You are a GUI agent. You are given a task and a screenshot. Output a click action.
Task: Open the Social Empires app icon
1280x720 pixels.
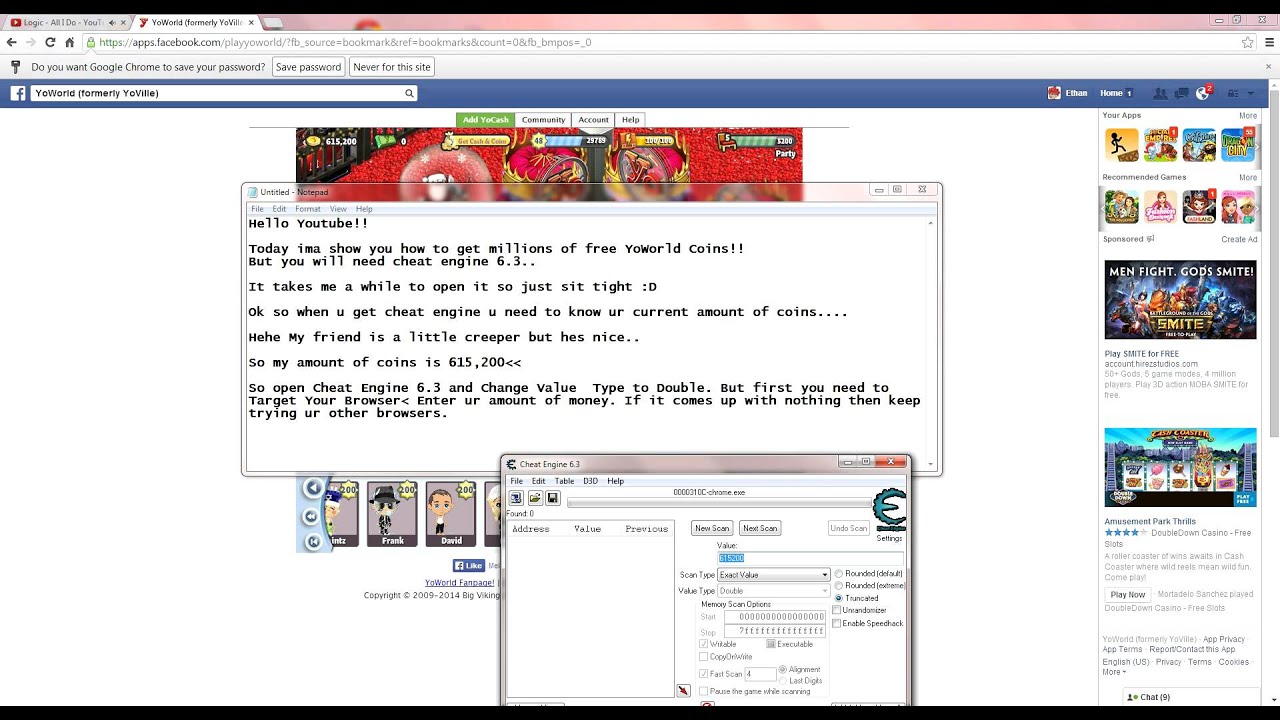pyautogui.click(x=1160, y=145)
